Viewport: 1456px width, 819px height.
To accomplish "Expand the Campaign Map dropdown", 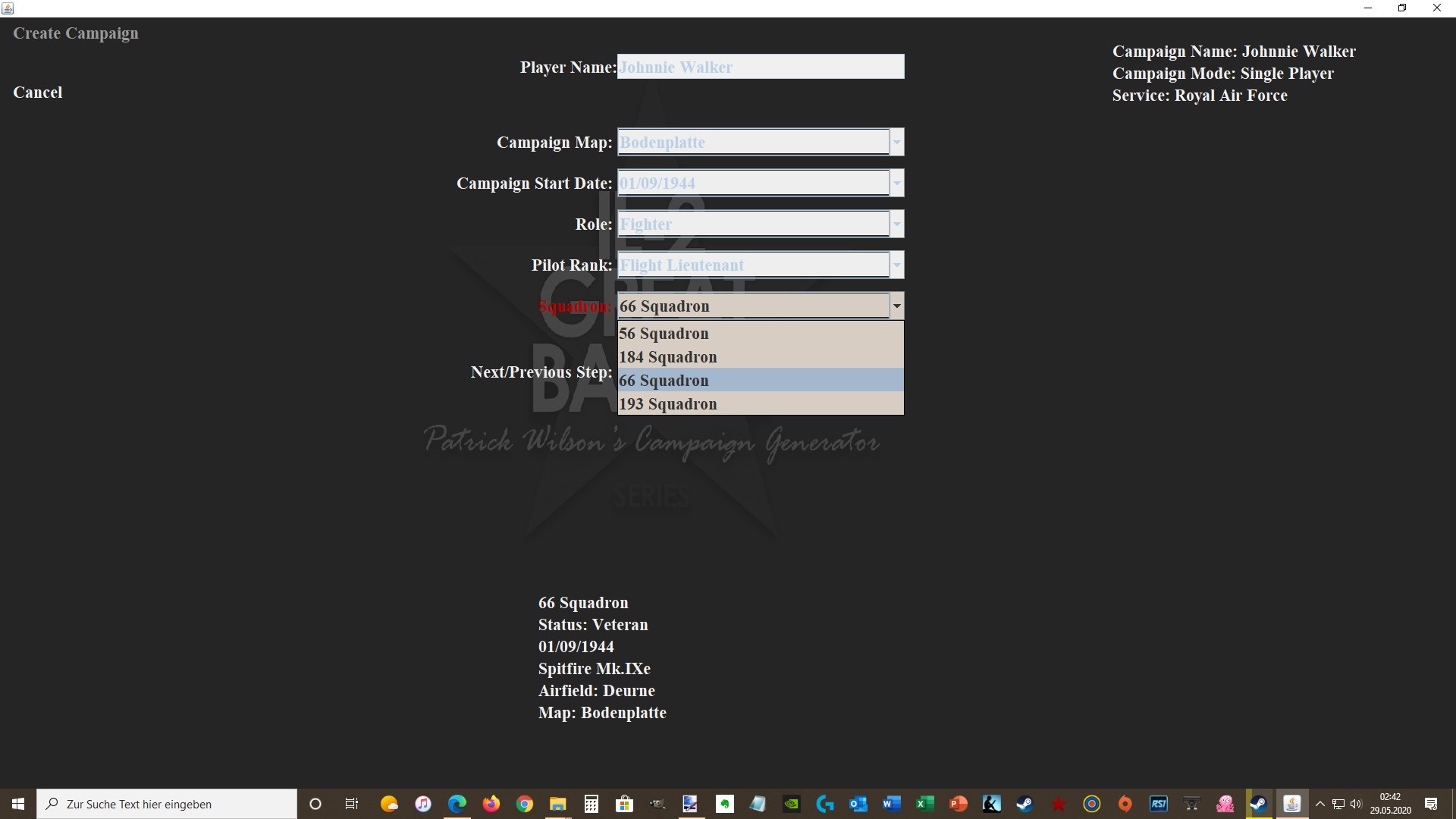I will [x=896, y=142].
